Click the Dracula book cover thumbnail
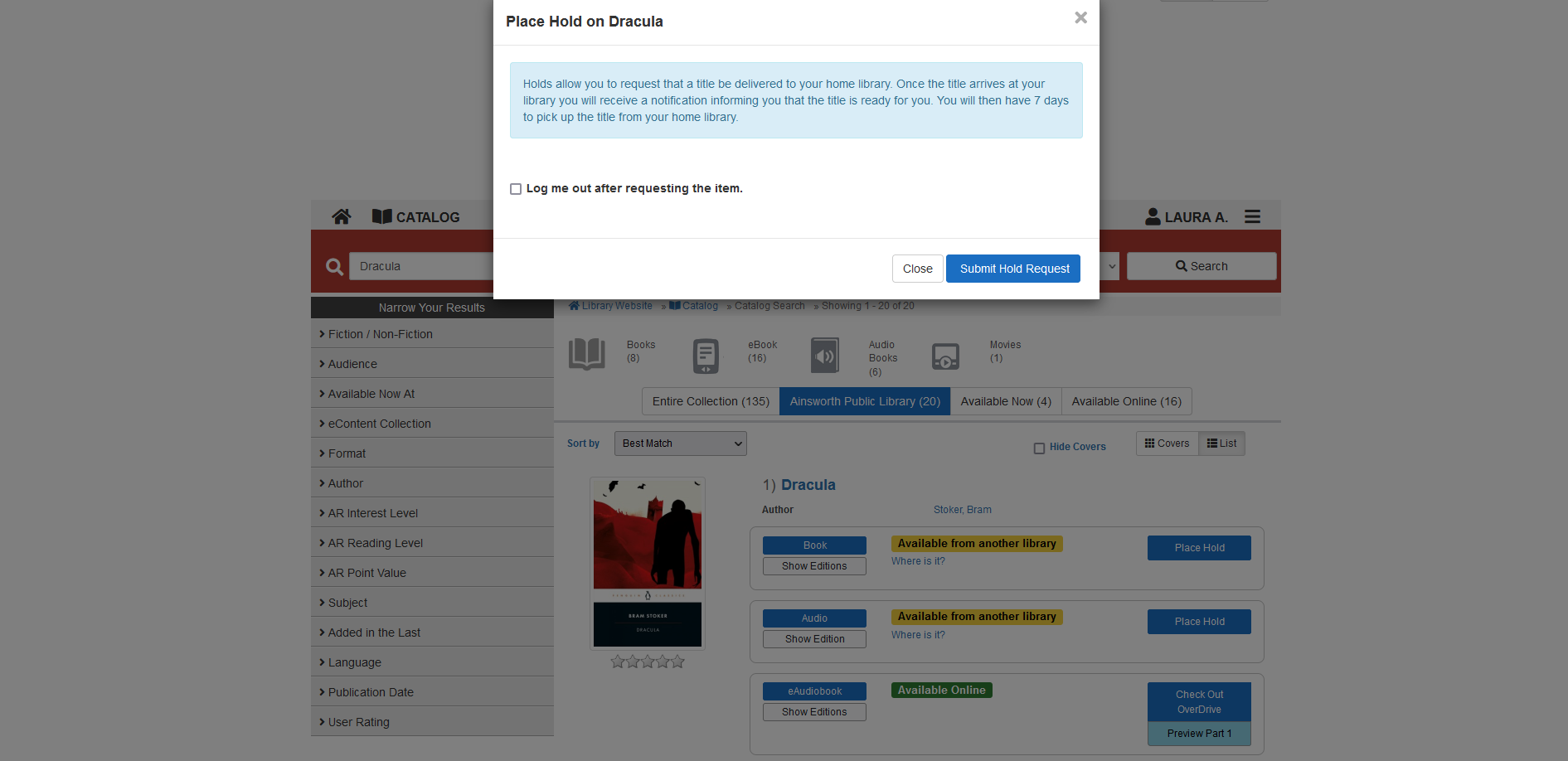This screenshot has height=761, width=1568. tap(648, 563)
